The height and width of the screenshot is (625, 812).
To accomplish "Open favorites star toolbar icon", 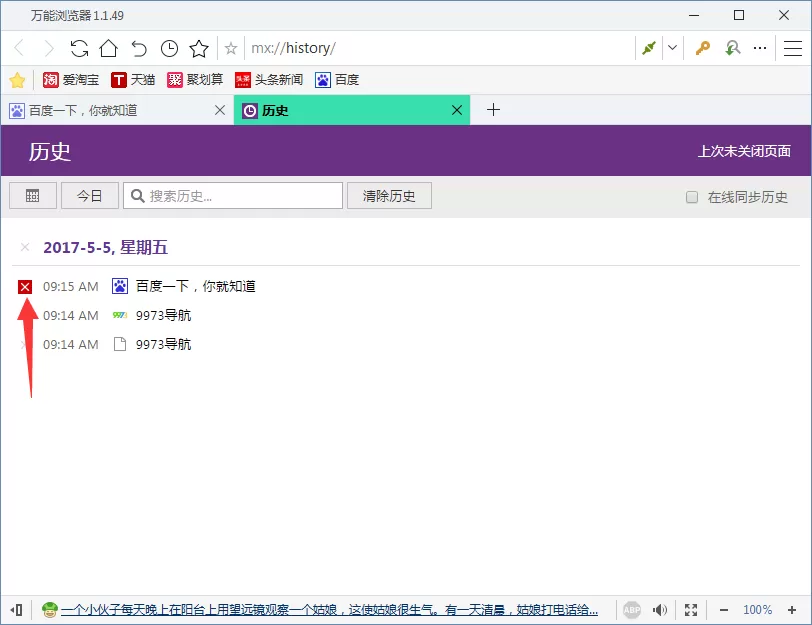I will (199, 48).
